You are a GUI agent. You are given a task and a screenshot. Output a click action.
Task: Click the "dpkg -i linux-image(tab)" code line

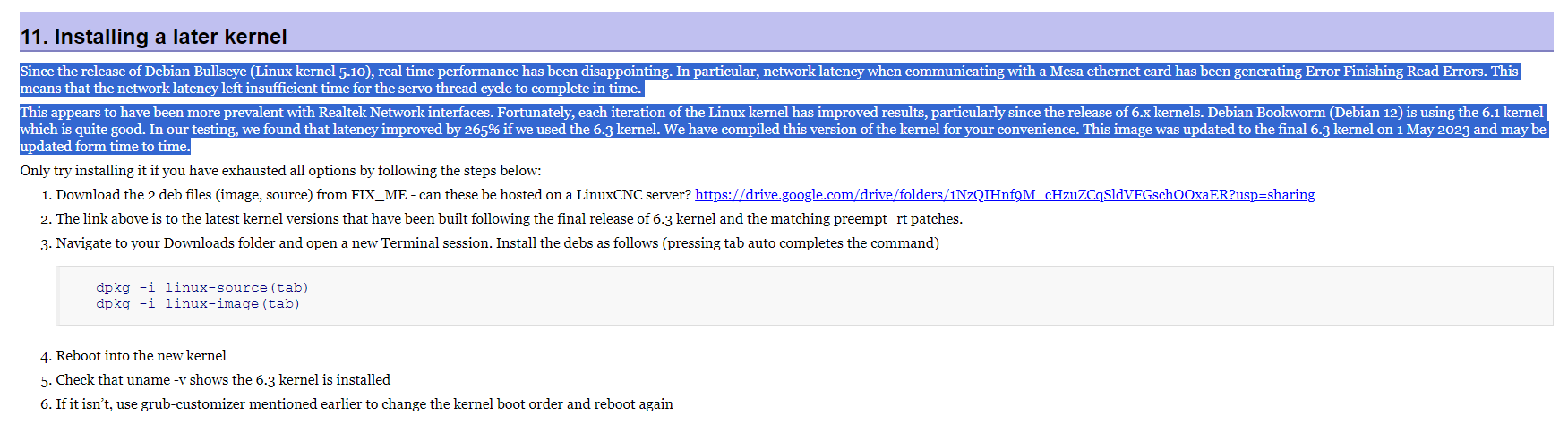198,304
